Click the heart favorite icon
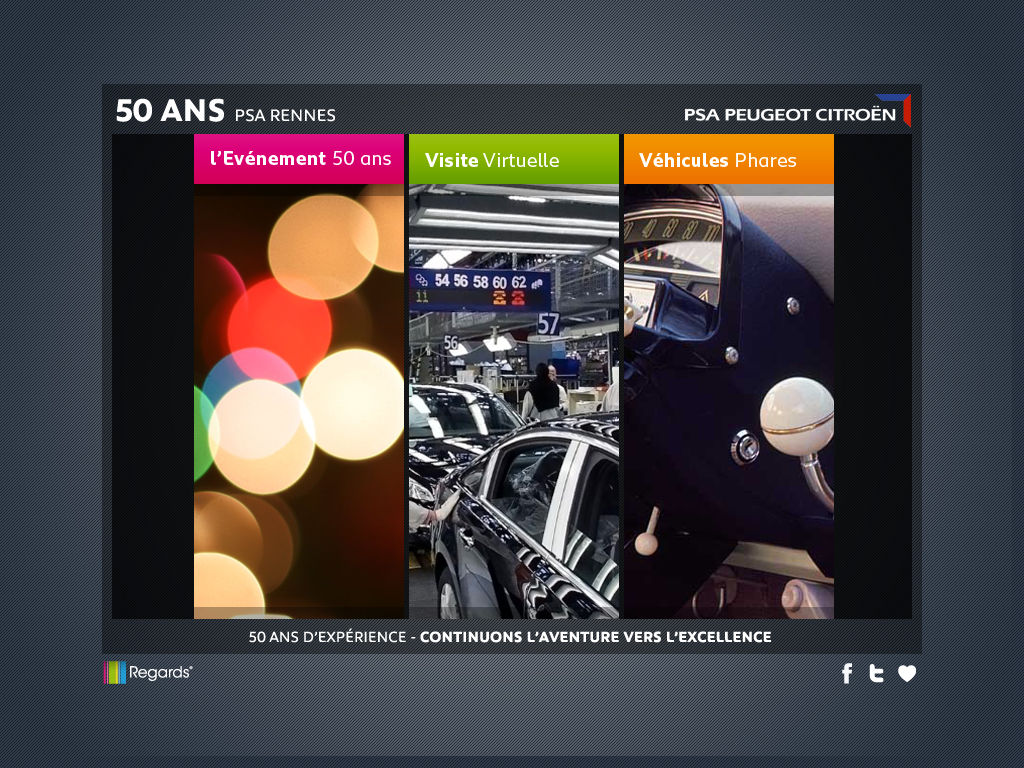 907,674
